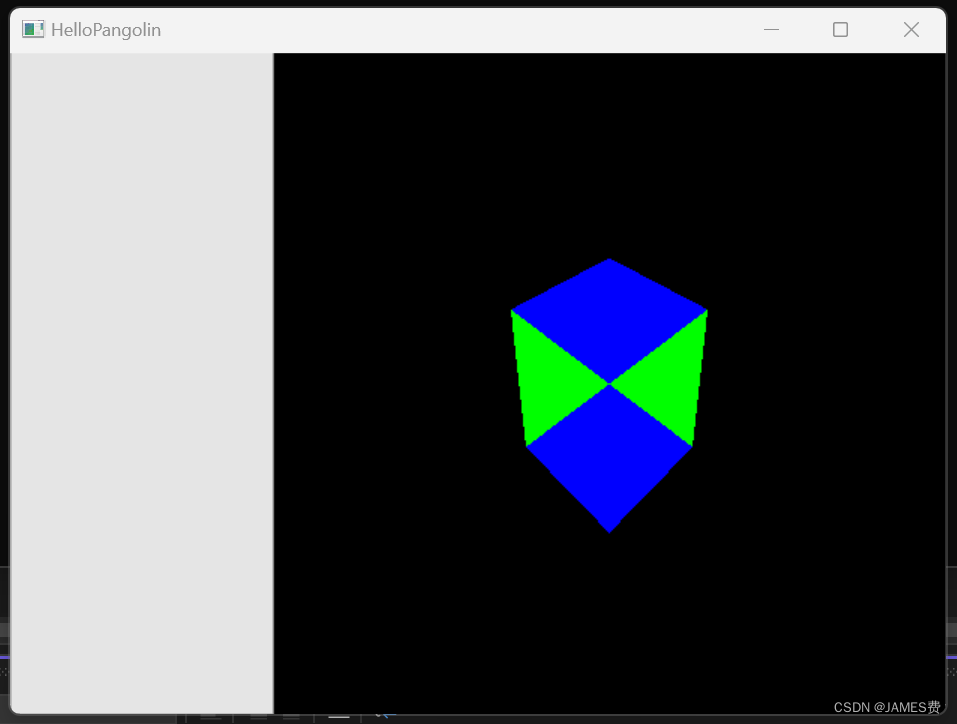Click the blue top face of the cube
The height and width of the screenshot is (724, 957).
(609, 310)
